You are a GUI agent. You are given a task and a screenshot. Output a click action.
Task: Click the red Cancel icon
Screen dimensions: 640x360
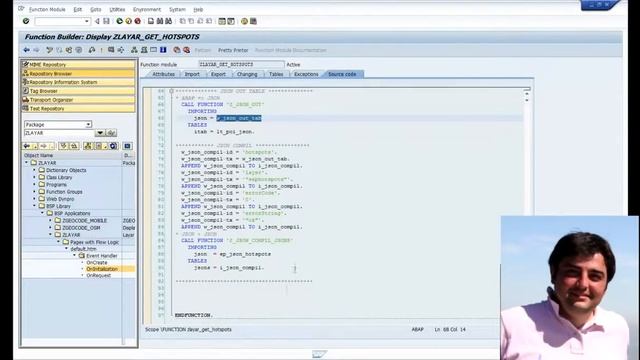(x=138, y=21)
